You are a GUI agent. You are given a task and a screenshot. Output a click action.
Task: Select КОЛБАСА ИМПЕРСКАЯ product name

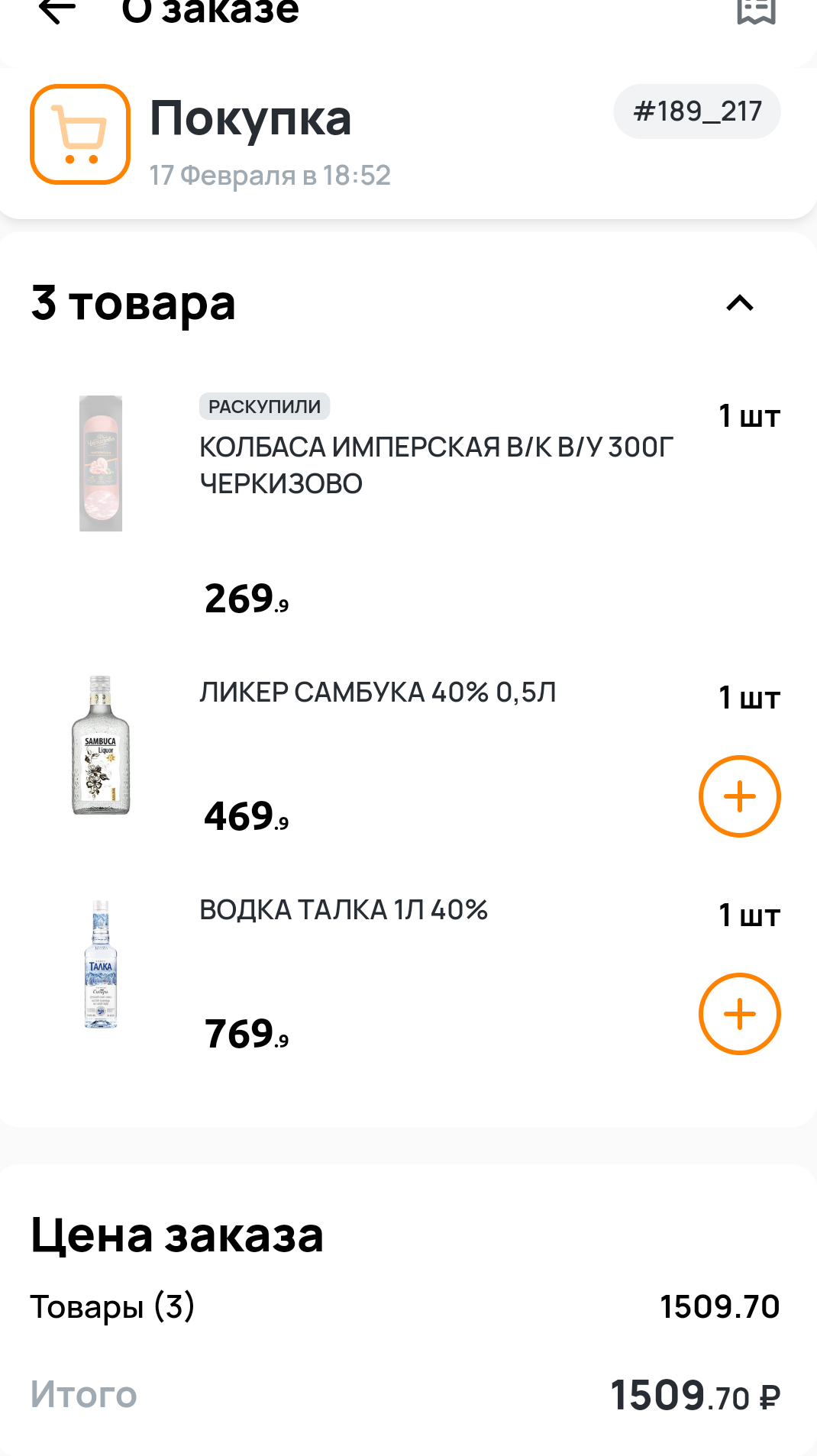coord(436,465)
